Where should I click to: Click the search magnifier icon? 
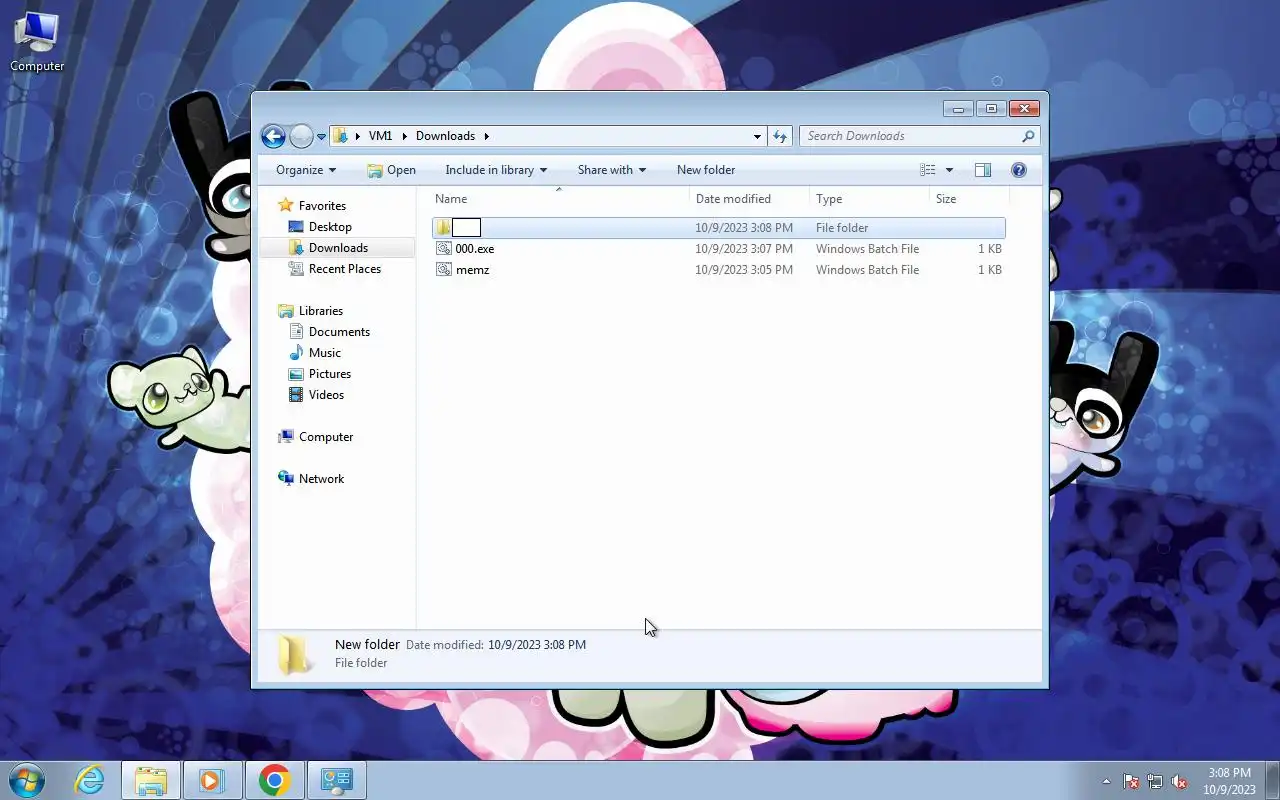[x=1028, y=136]
